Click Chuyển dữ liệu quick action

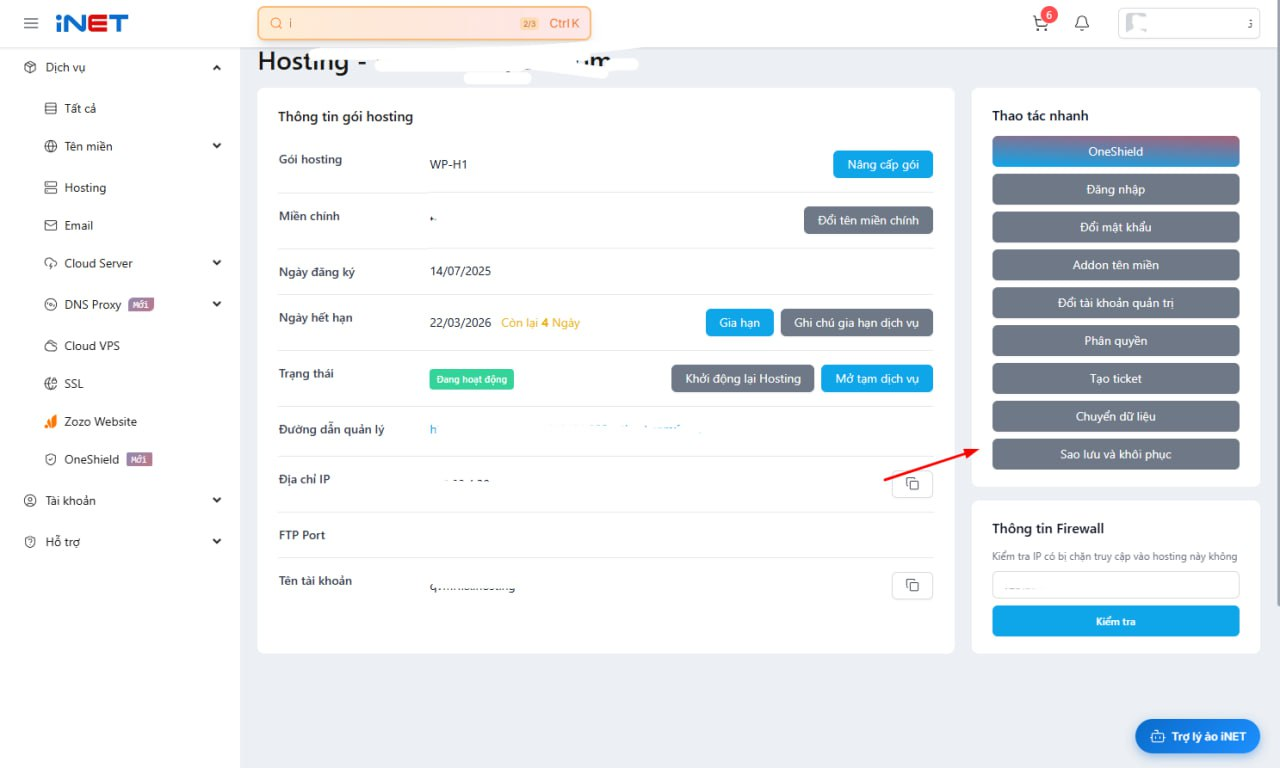1116,416
